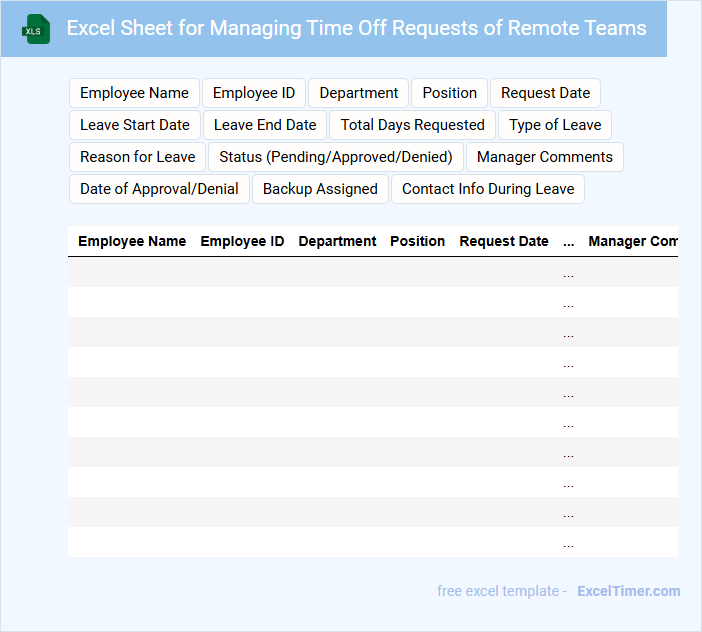The height and width of the screenshot is (632, 702).
Task: Click the Manager Comments tag
Action: [x=545, y=157]
